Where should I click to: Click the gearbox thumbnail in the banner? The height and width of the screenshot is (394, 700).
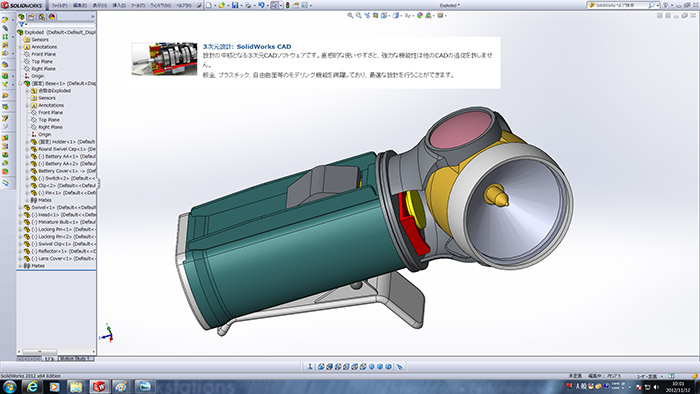click(164, 59)
